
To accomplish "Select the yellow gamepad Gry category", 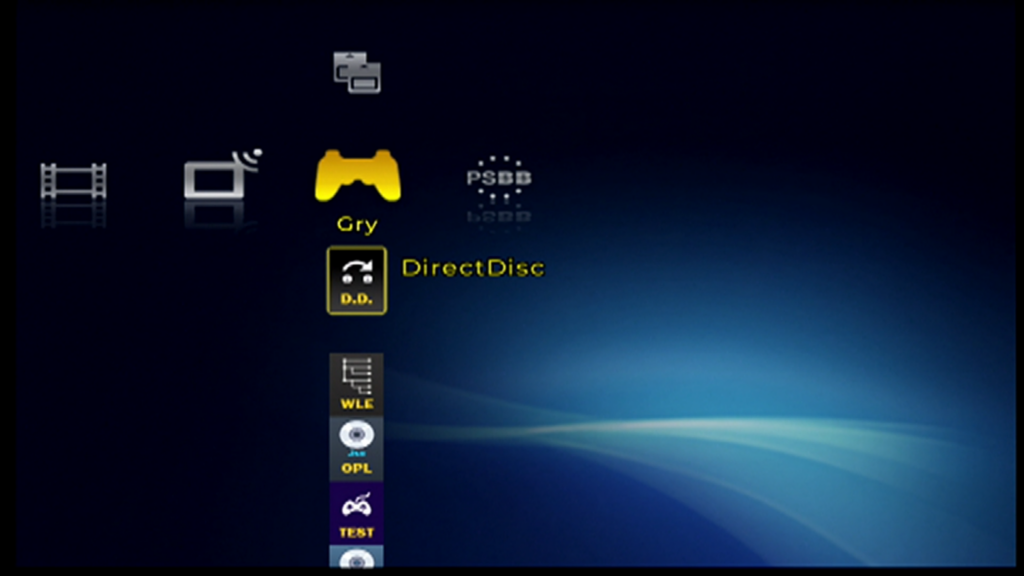I will tap(358, 176).
